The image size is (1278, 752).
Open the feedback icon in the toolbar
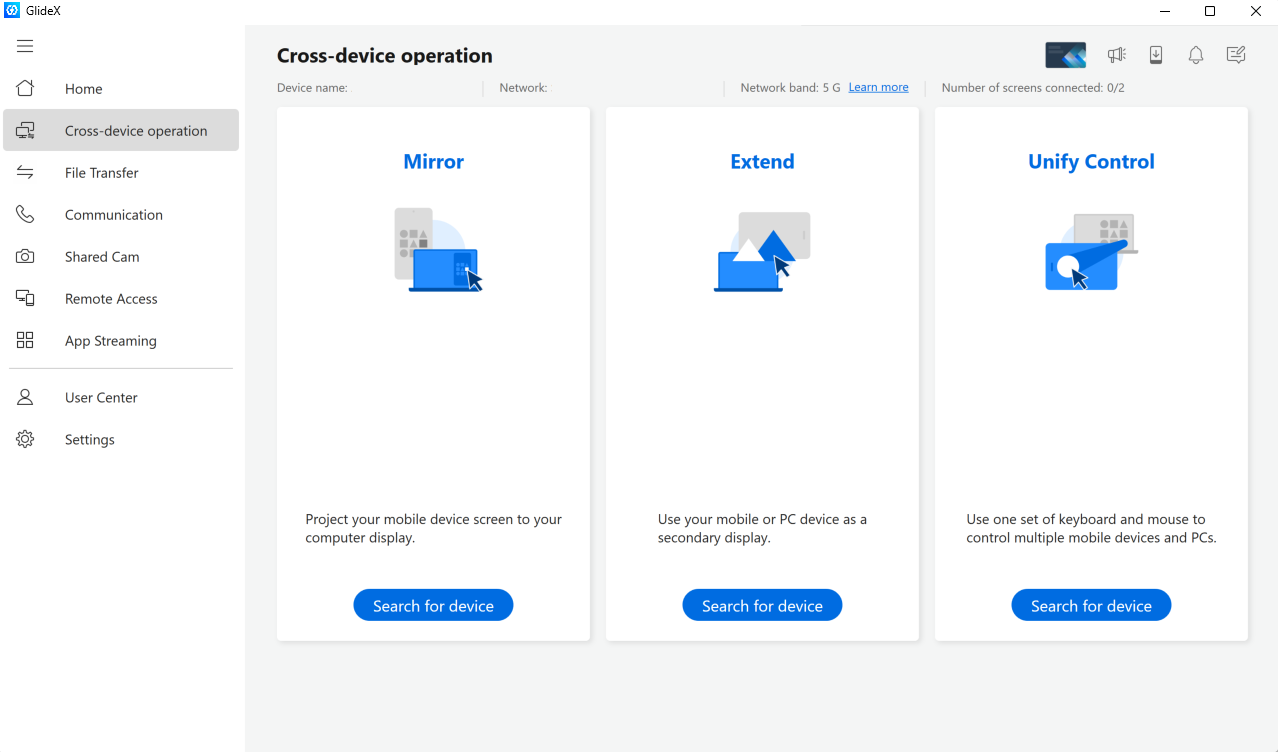1235,55
